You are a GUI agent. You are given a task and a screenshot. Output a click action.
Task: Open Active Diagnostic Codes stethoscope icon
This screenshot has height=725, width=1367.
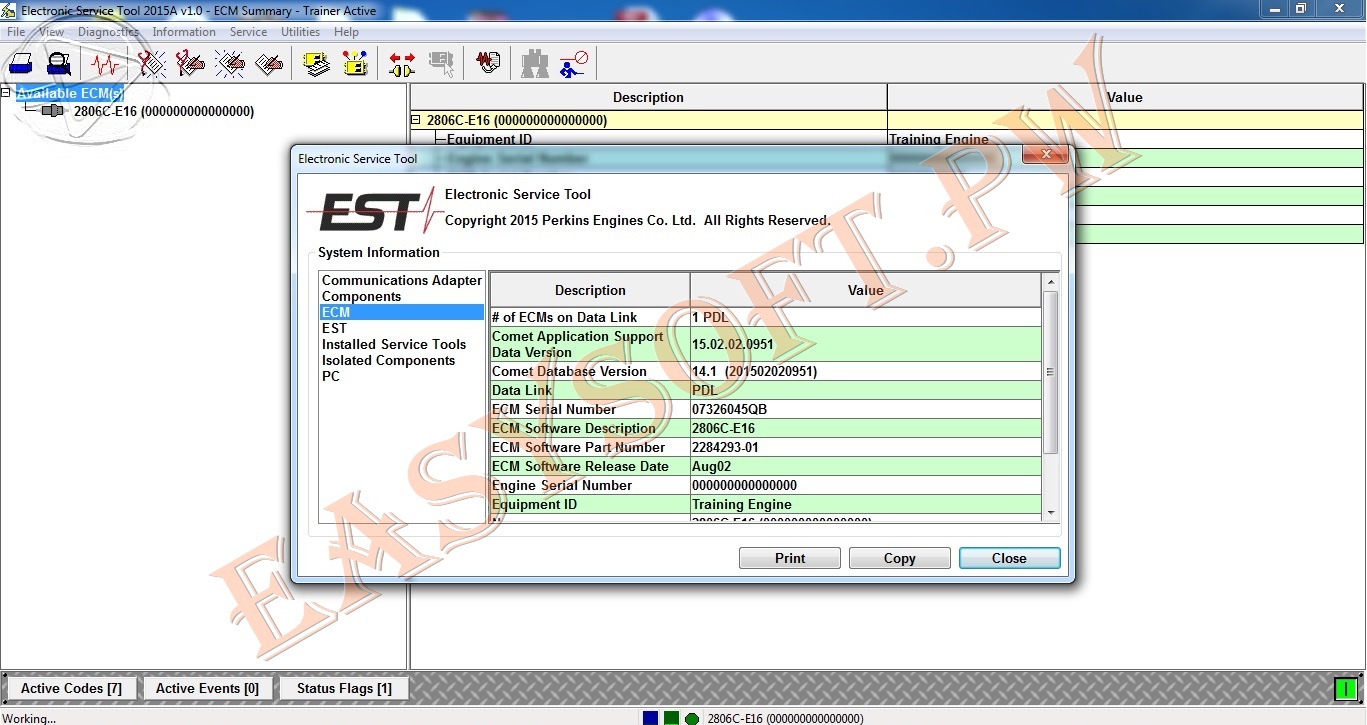coord(152,64)
